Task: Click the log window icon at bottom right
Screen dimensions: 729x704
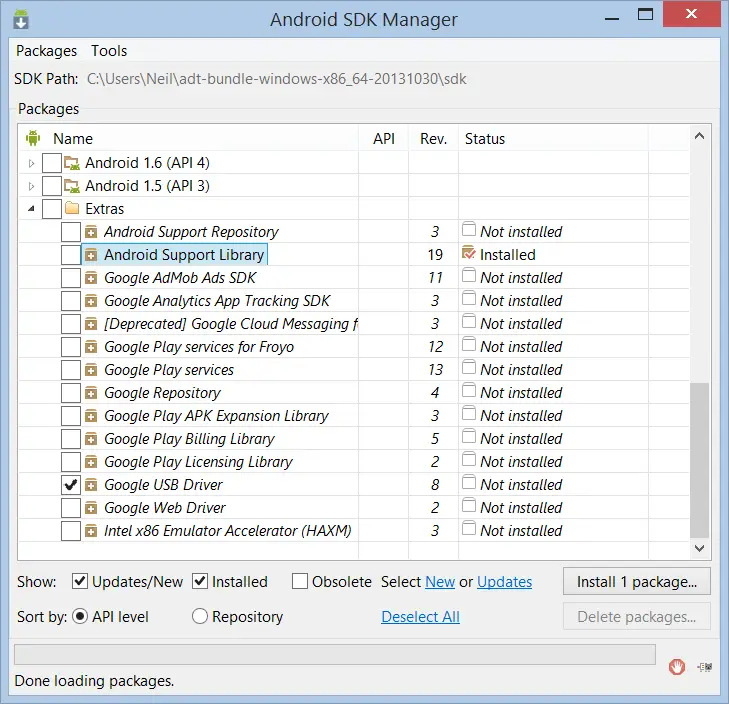Action: click(x=705, y=667)
